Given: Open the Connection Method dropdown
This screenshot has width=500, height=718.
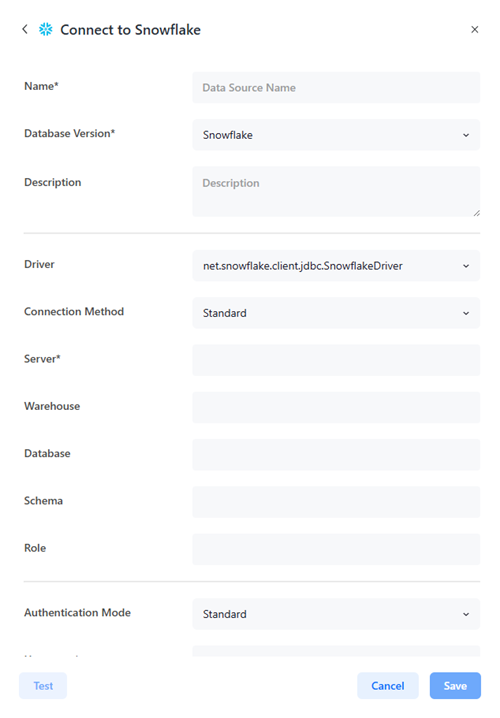Looking at the screenshot, I should [x=336, y=313].
